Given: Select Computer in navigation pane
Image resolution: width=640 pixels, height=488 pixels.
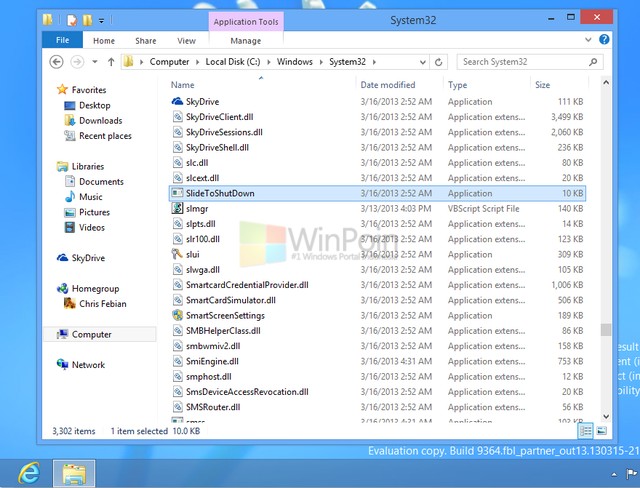Looking at the screenshot, I should [91, 334].
